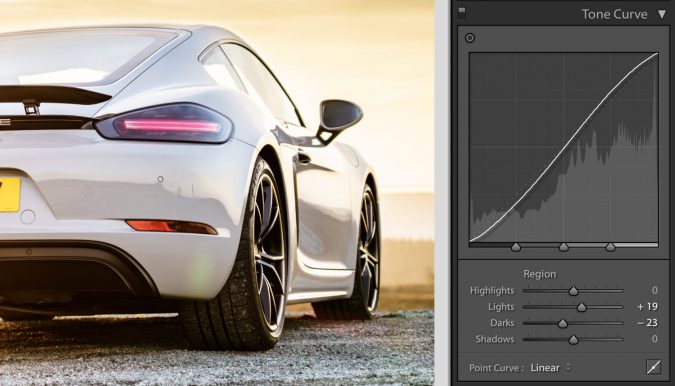Click the Lights value +19 field
Image resolution: width=675 pixels, height=386 pixels.
(x=647, y=307)
